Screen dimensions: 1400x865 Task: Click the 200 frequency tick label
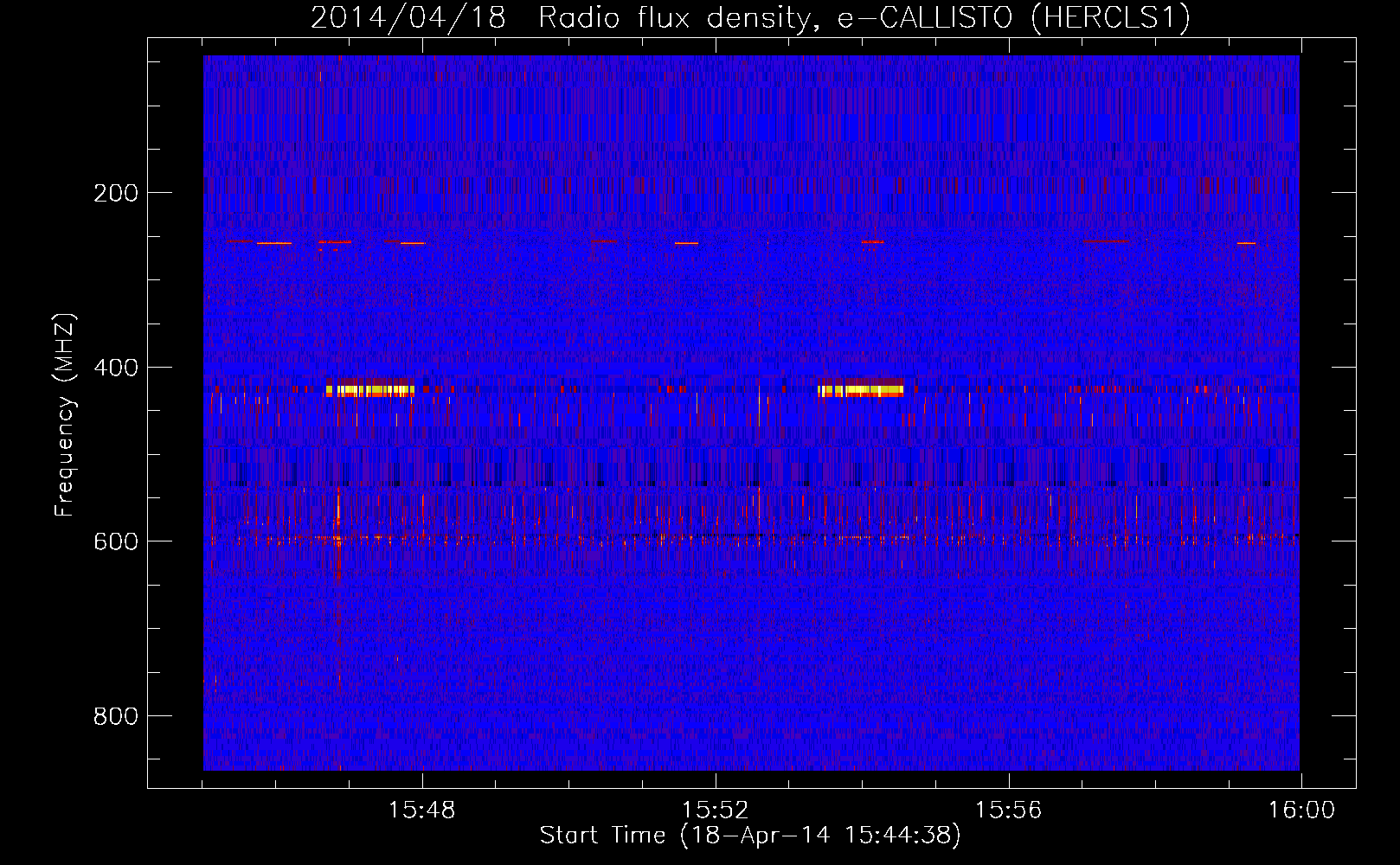point(115,193)
